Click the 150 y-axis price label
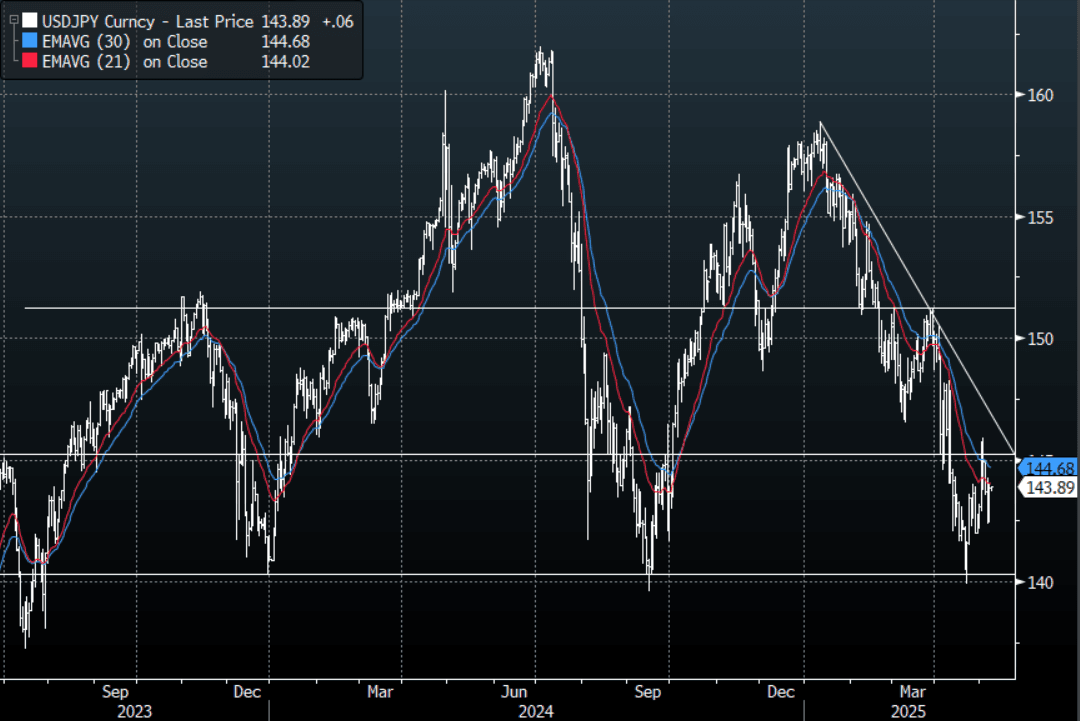The width and height of the screenshot is (1080, 721). click(x=1040, y=339)
